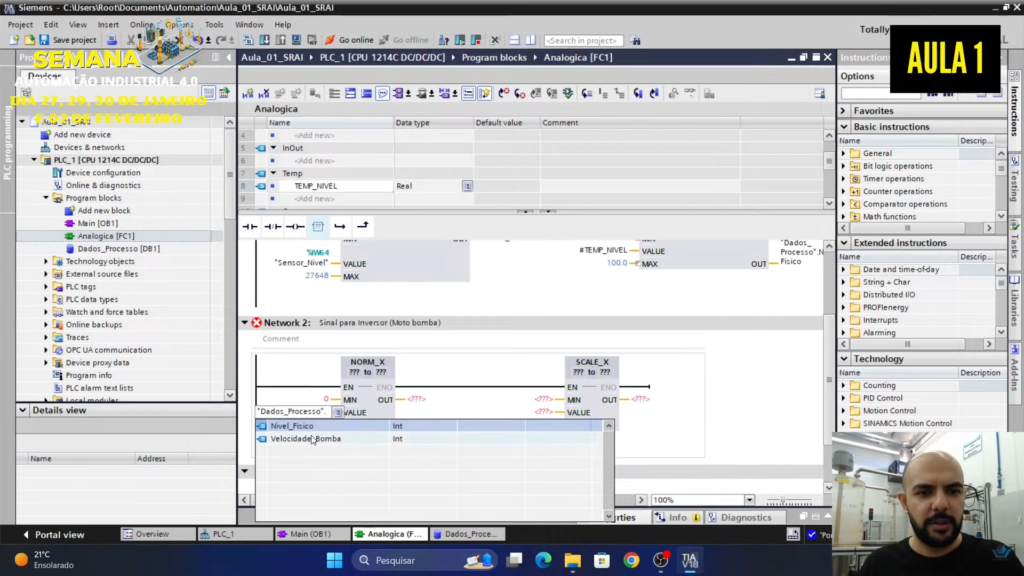Expand the PID Control folder
The image size is (1024, 576).
843,398
